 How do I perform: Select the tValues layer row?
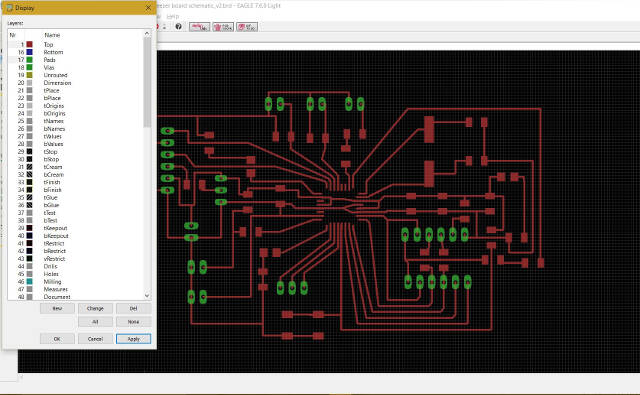point(76,136)
